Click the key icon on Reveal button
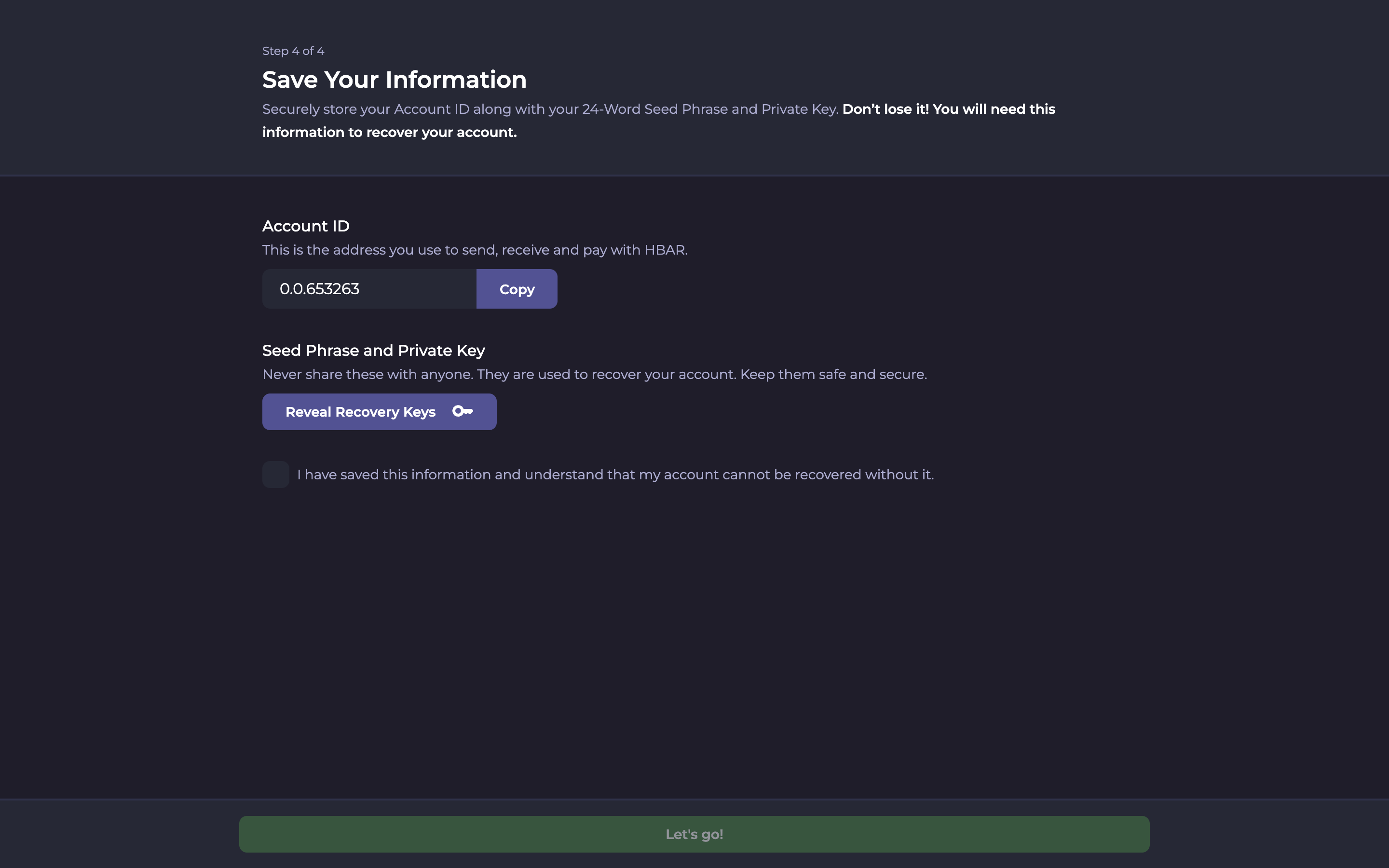The height and width of the screenshot is (868, 1389). 462,411
